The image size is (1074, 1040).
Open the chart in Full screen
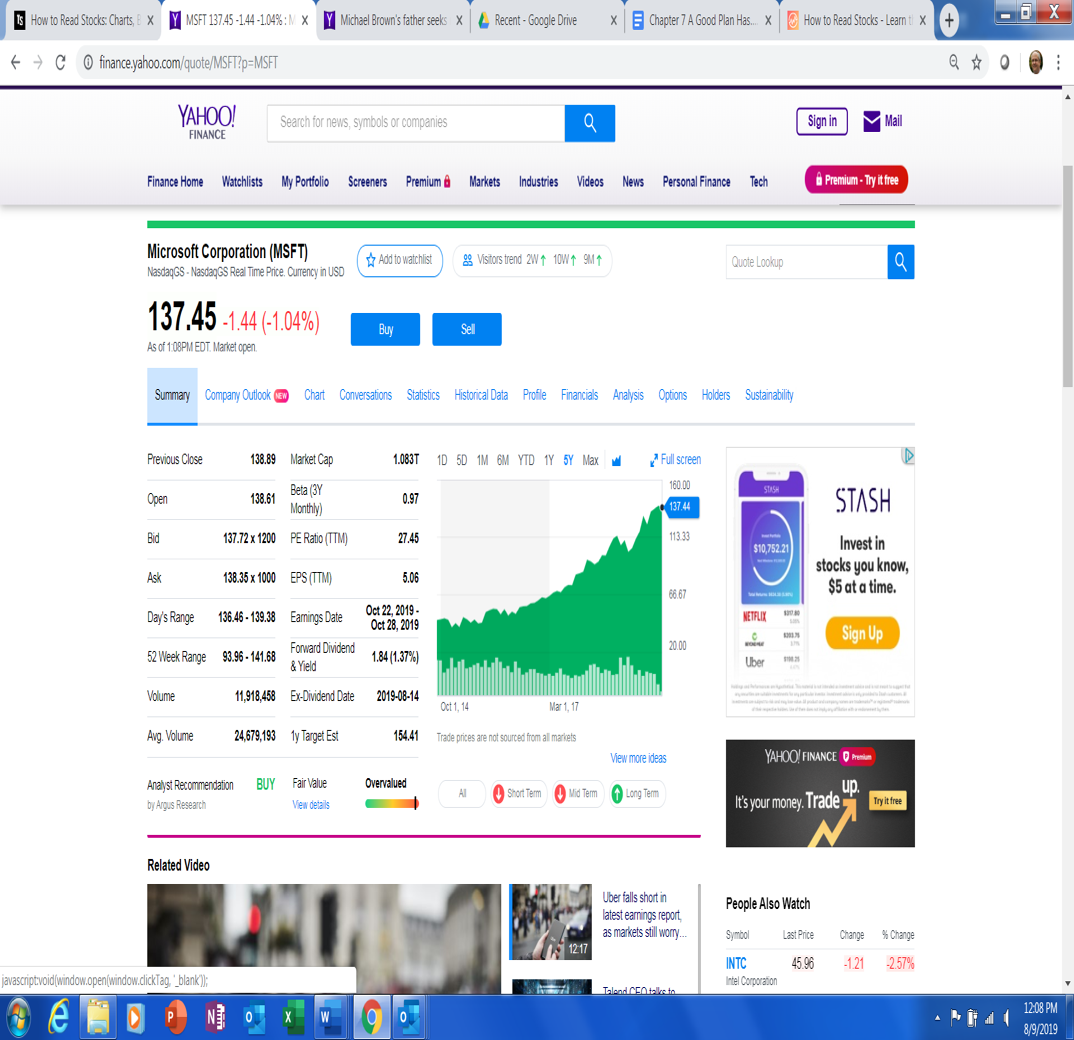[x=675, y=460]
